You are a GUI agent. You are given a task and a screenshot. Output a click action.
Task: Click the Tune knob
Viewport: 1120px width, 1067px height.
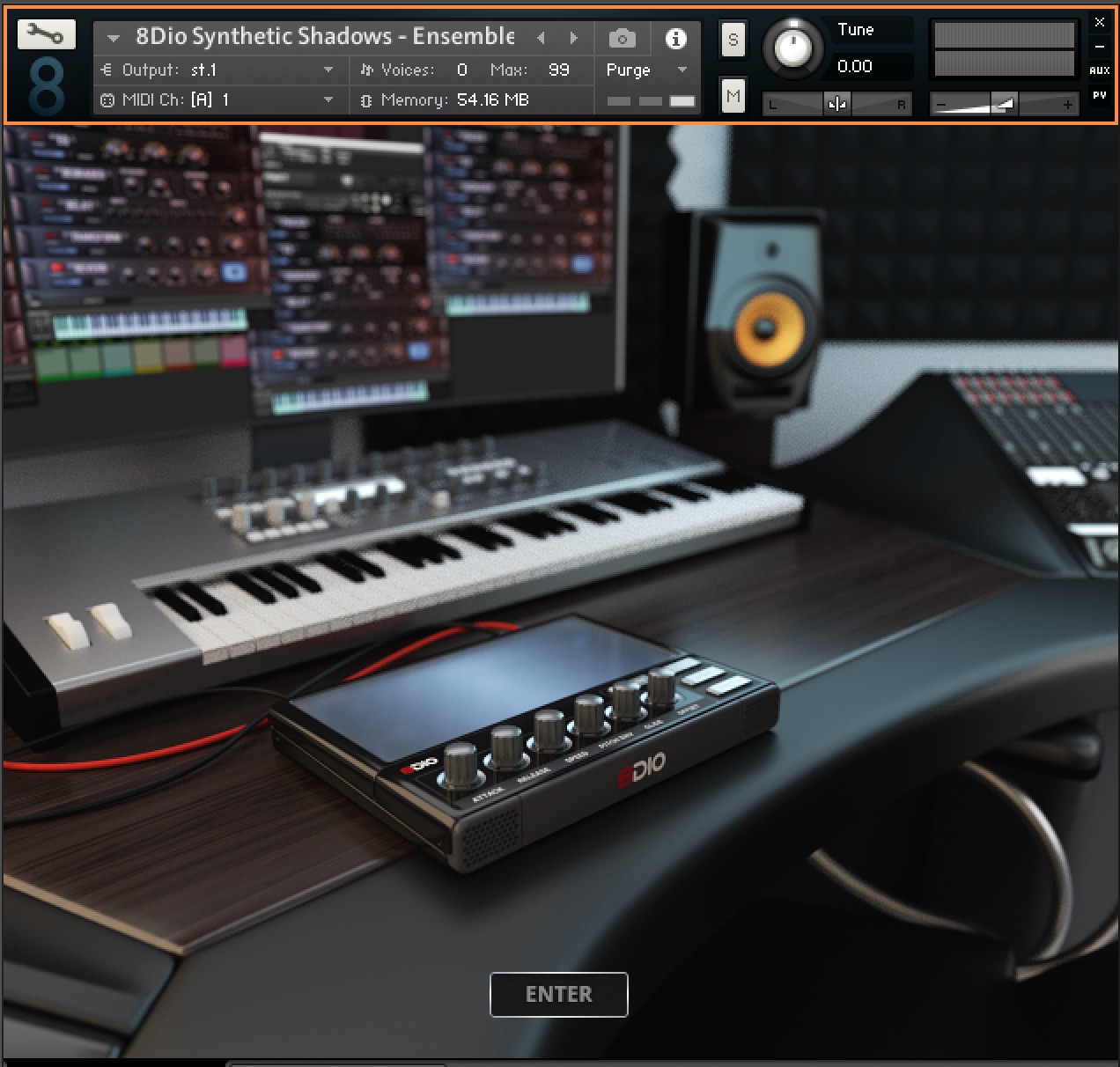pos(792,48)
